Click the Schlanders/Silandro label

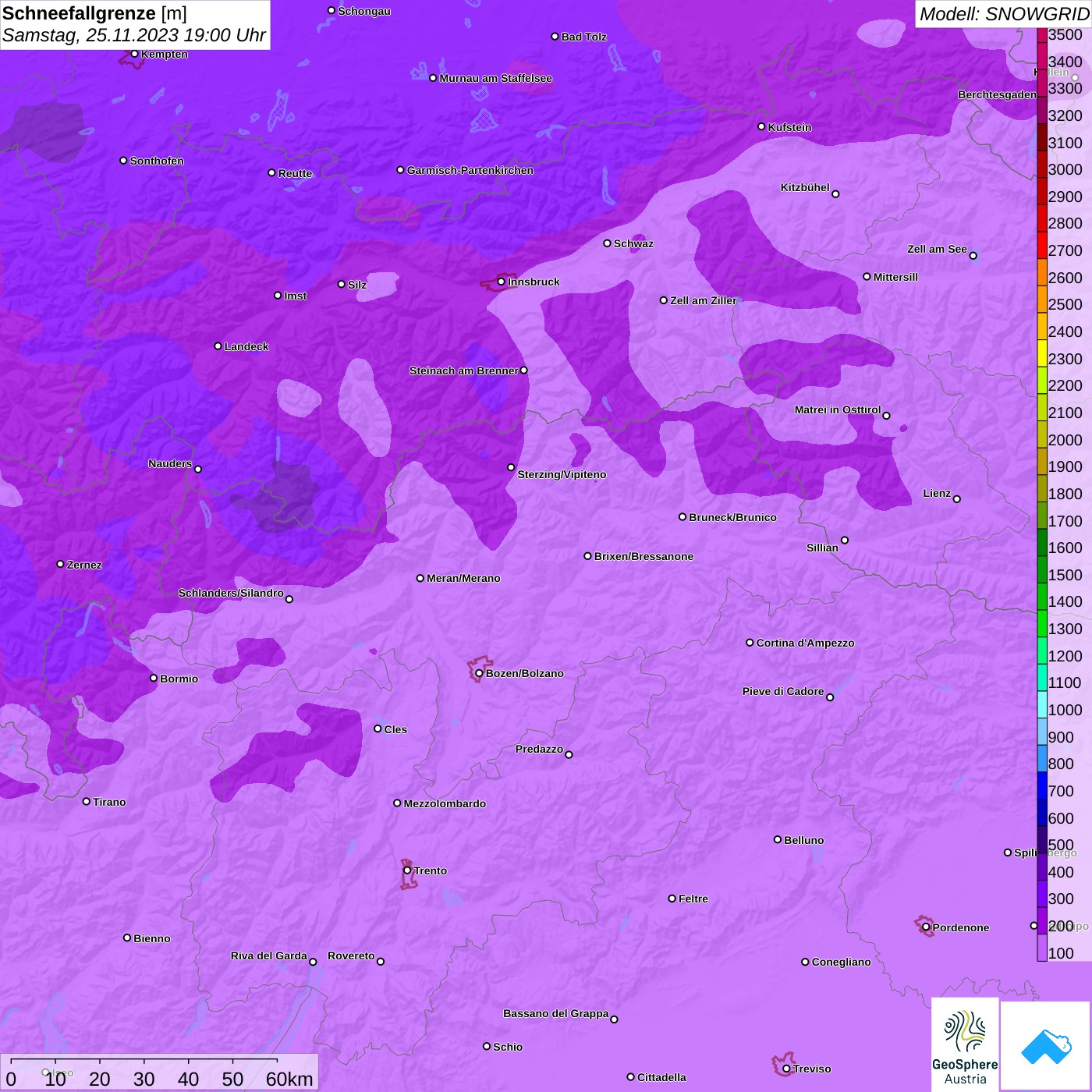pos(231,593)
